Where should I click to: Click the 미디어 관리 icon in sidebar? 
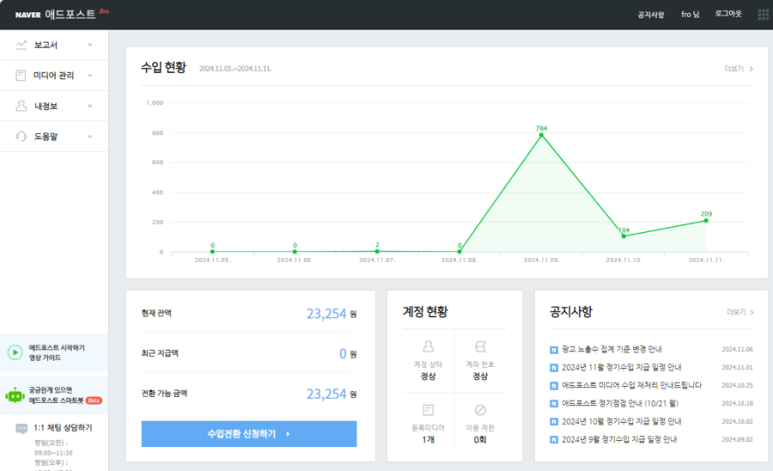(x=21, y=75)
